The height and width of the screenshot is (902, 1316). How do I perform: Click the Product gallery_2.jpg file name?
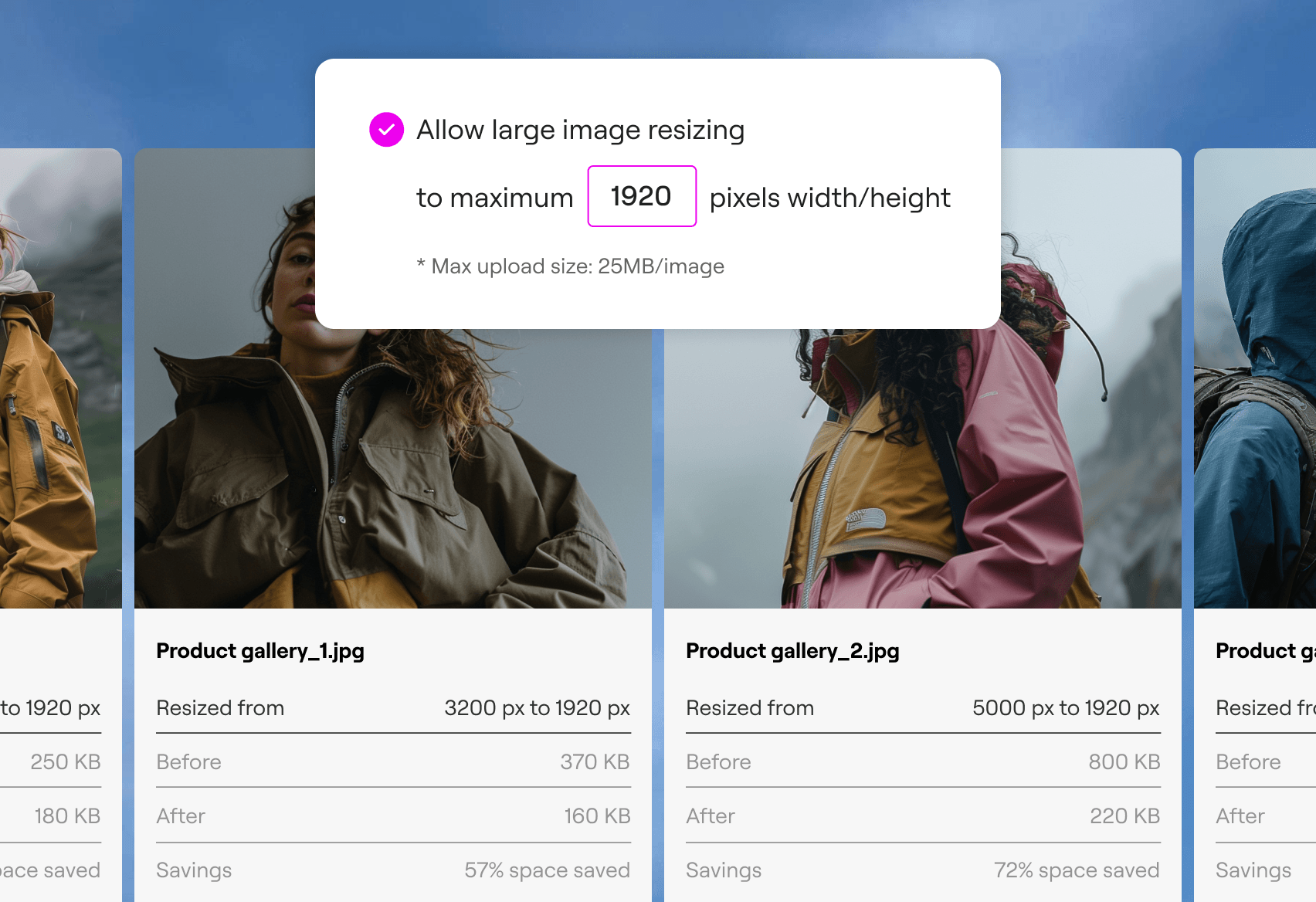792,651
